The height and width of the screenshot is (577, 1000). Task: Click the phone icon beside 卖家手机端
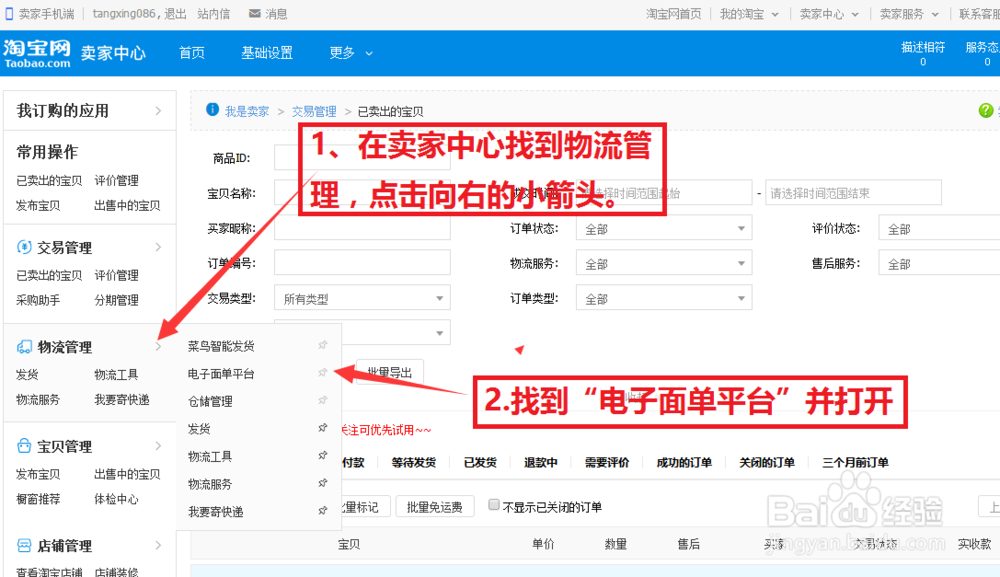coord(9,13)
